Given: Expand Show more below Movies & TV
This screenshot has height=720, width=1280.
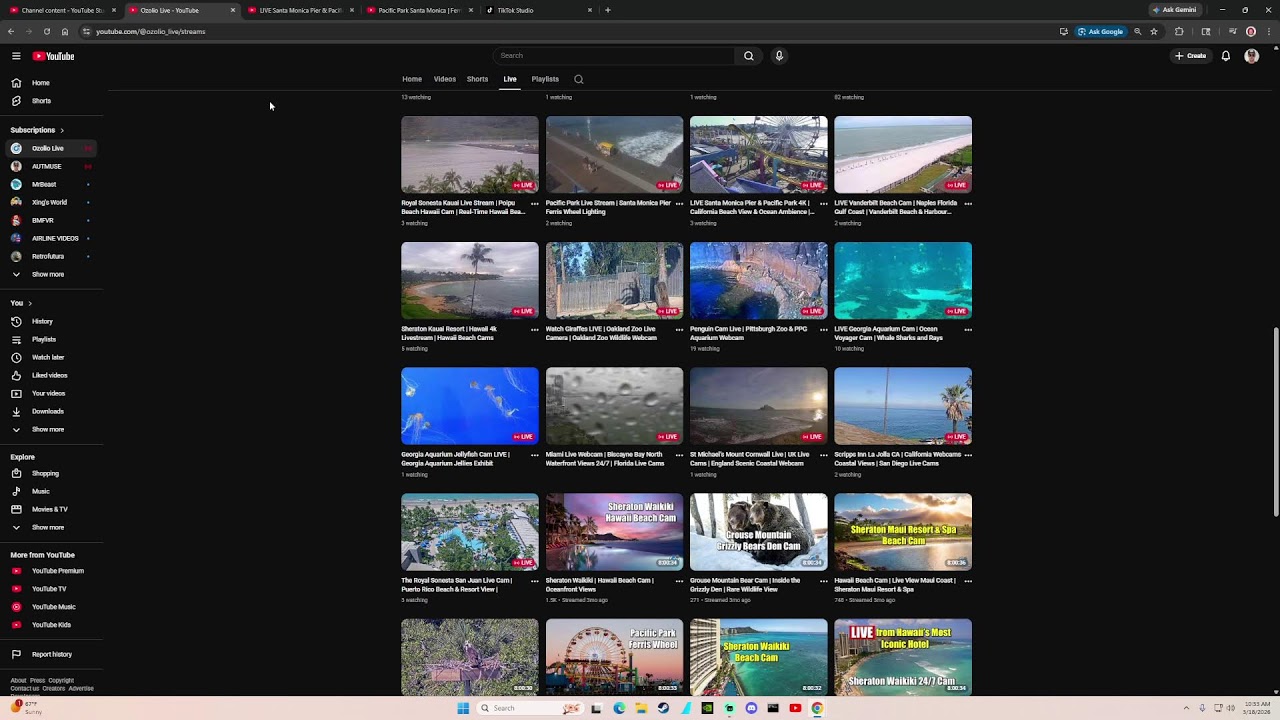Looking at the screenshot, I should point(51,528).
